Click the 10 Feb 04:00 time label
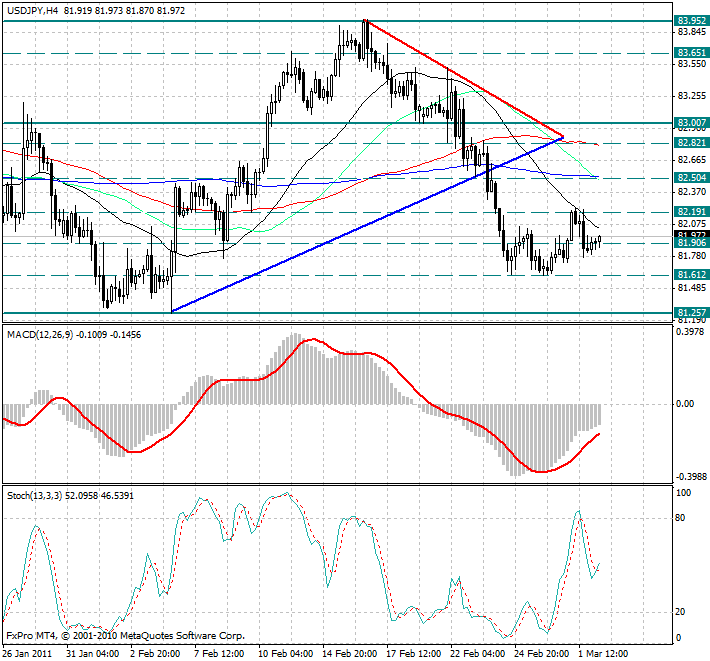 (286, 654)
